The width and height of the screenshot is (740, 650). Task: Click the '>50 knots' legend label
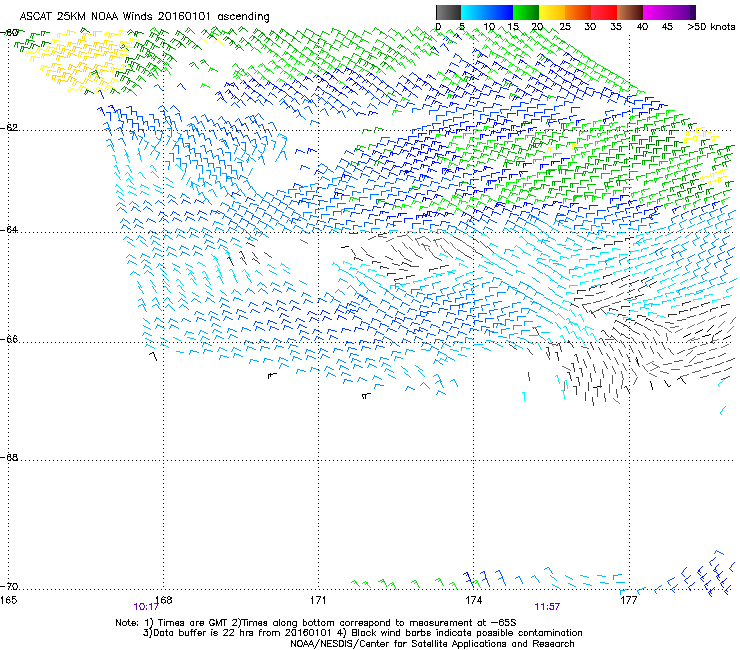pos(711,27)
